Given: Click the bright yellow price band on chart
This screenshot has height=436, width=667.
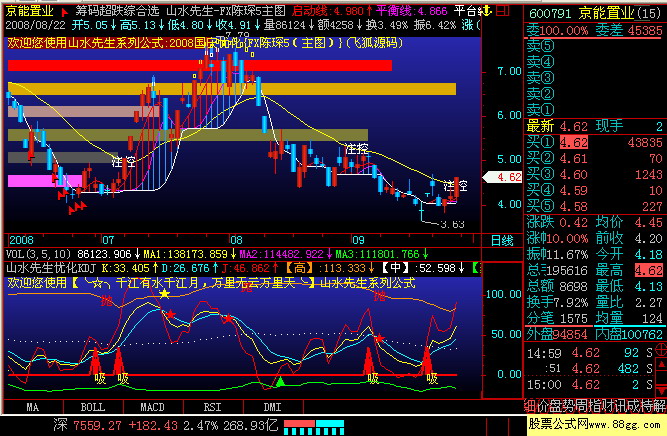Looking at the screenshot, I should pyautogui.click(x=232, y=89).
